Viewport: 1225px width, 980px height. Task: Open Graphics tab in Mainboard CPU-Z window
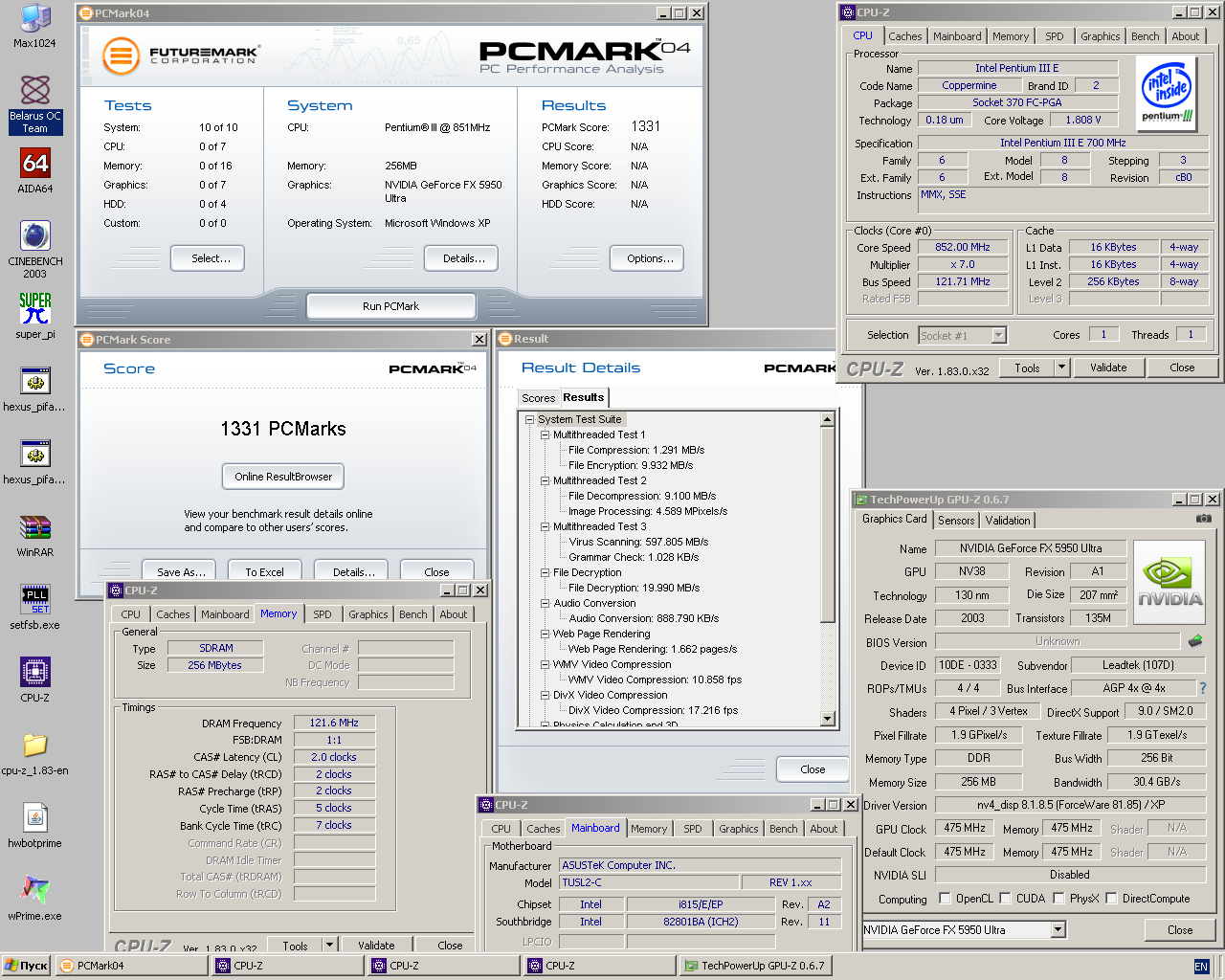[x=738, y=829]
